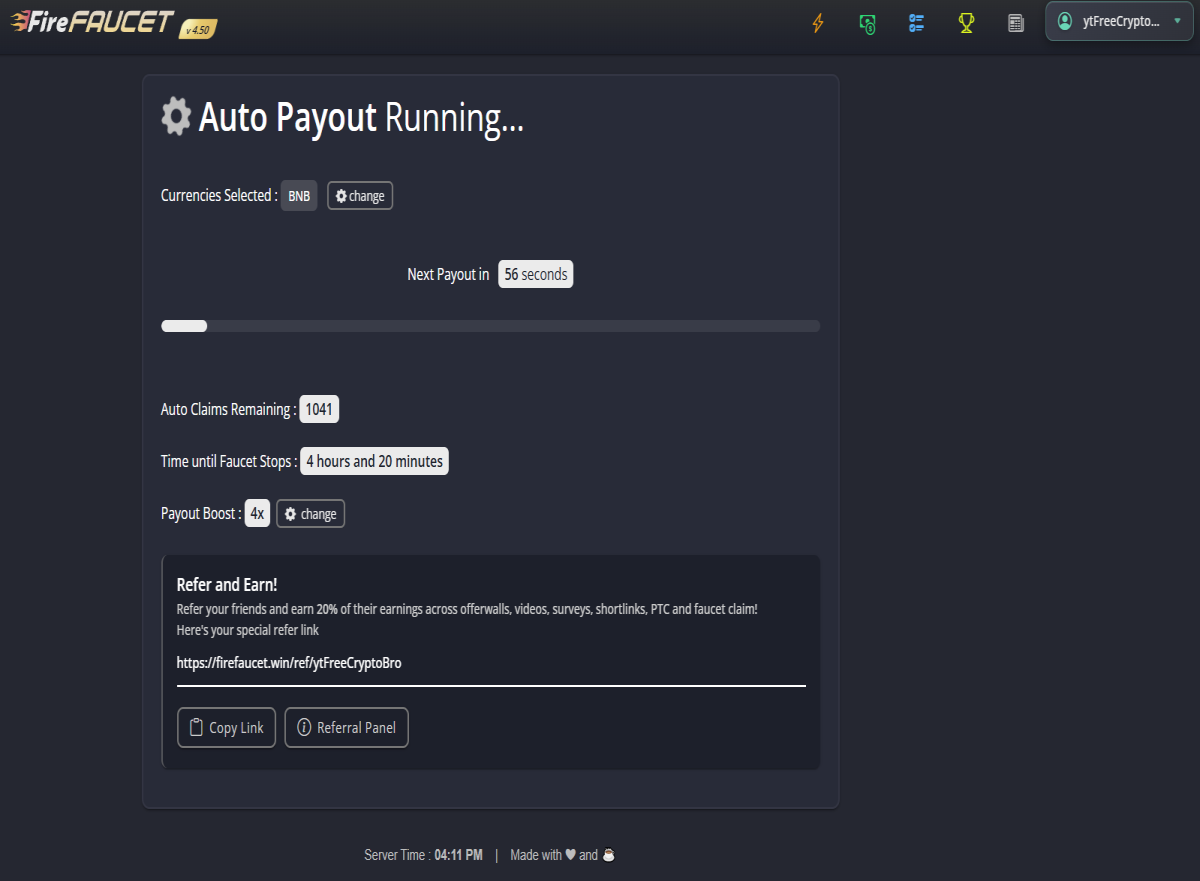
Task: Click the FireFaucet logo
Action: (x=92, y=21)
